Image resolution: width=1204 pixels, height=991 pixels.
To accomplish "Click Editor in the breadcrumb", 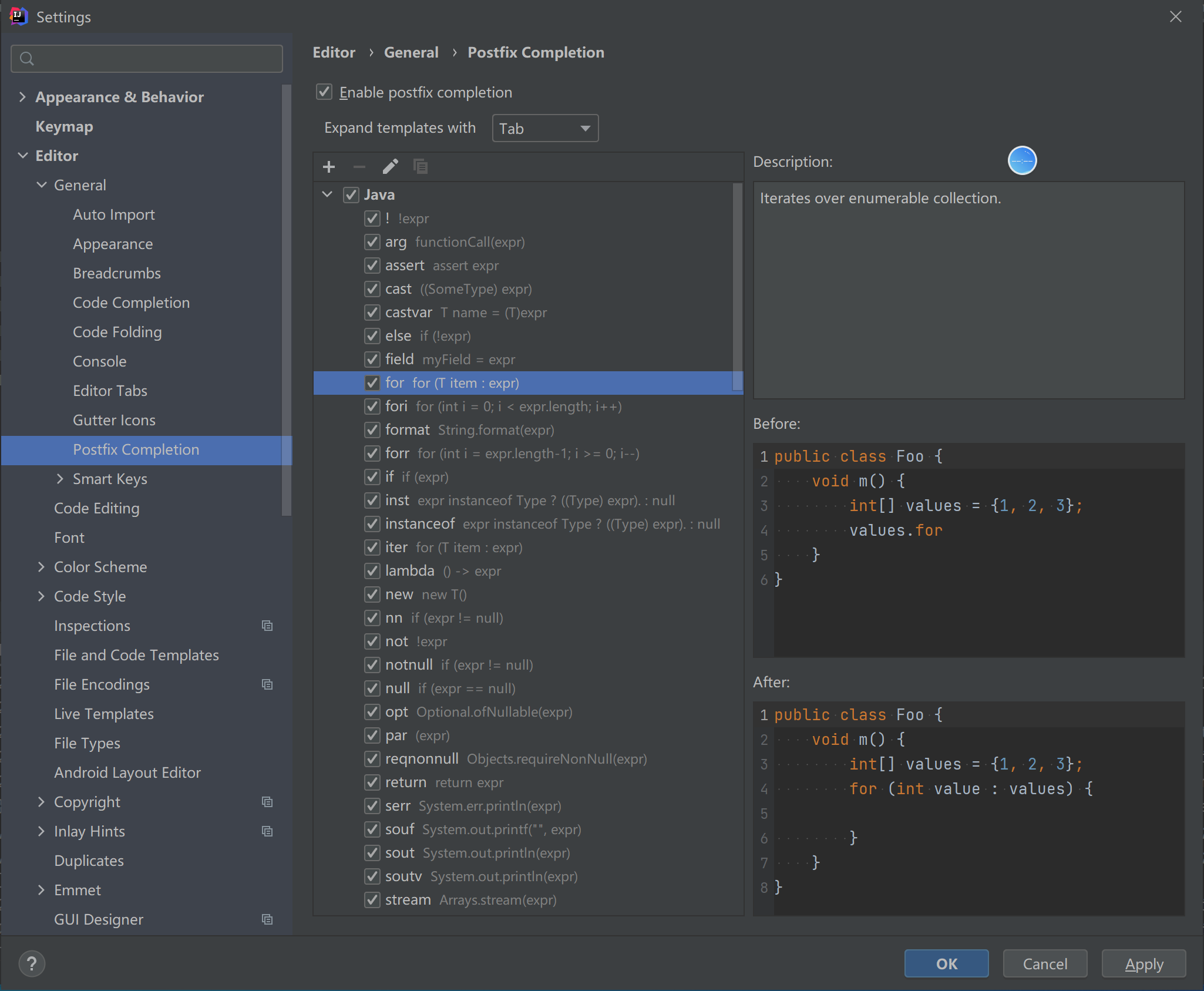I will [334, 52].
